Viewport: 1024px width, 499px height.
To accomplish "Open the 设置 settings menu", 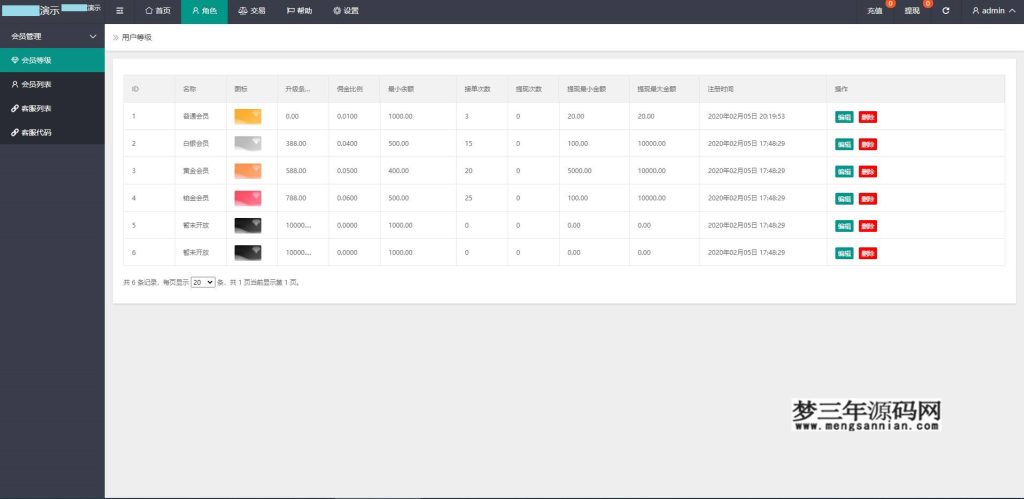I will point(346,11).
